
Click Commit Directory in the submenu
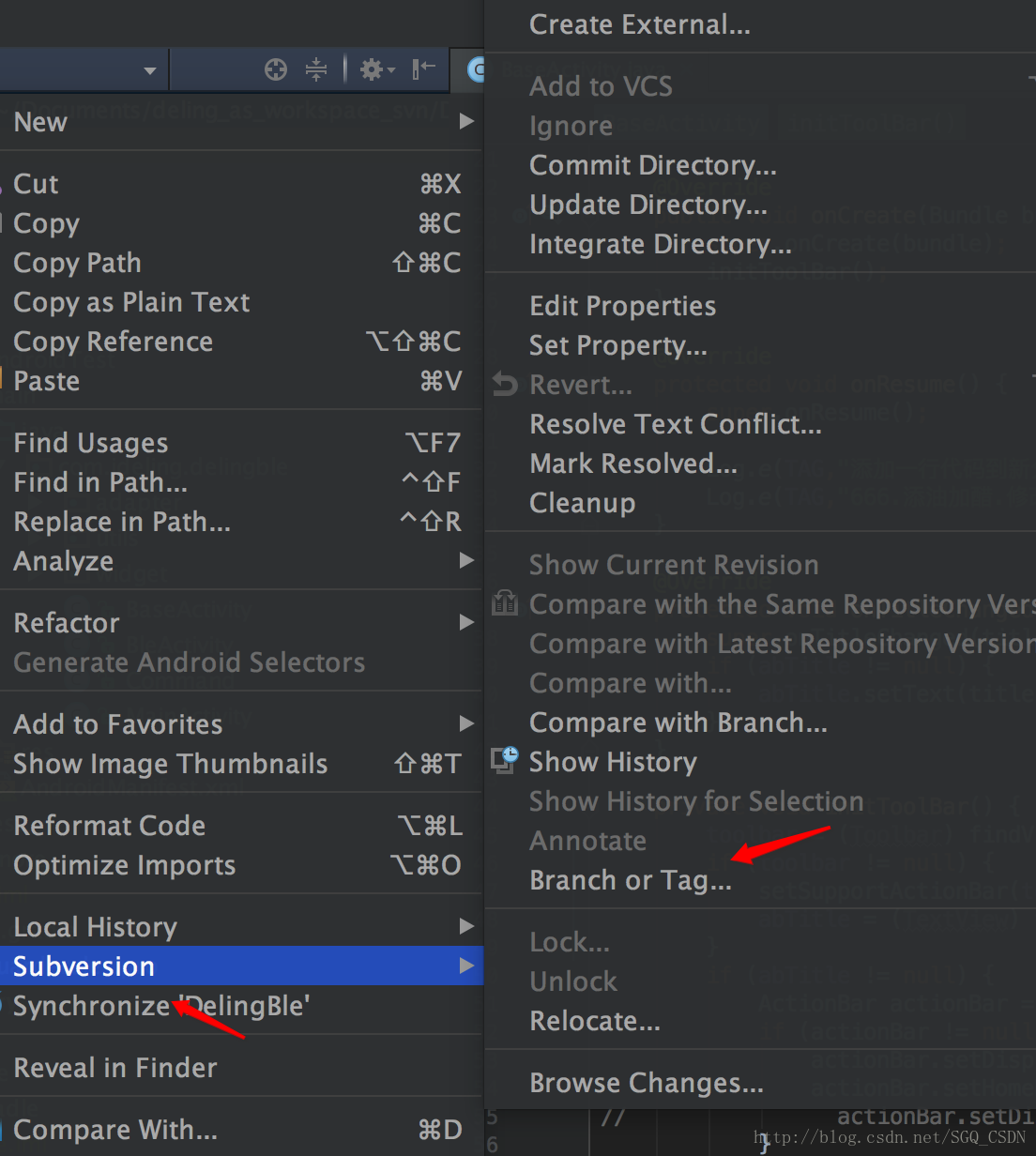tap(652, 165)
